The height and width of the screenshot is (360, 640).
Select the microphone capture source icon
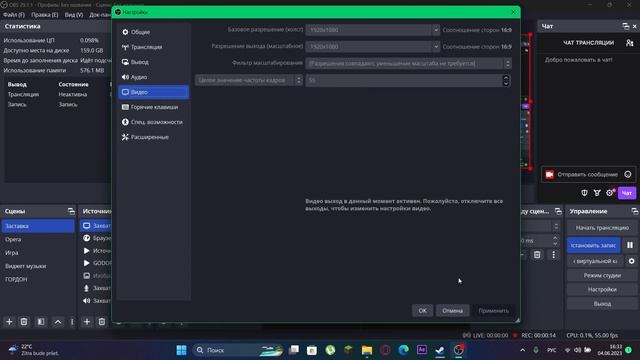click(x=87, y=288)
